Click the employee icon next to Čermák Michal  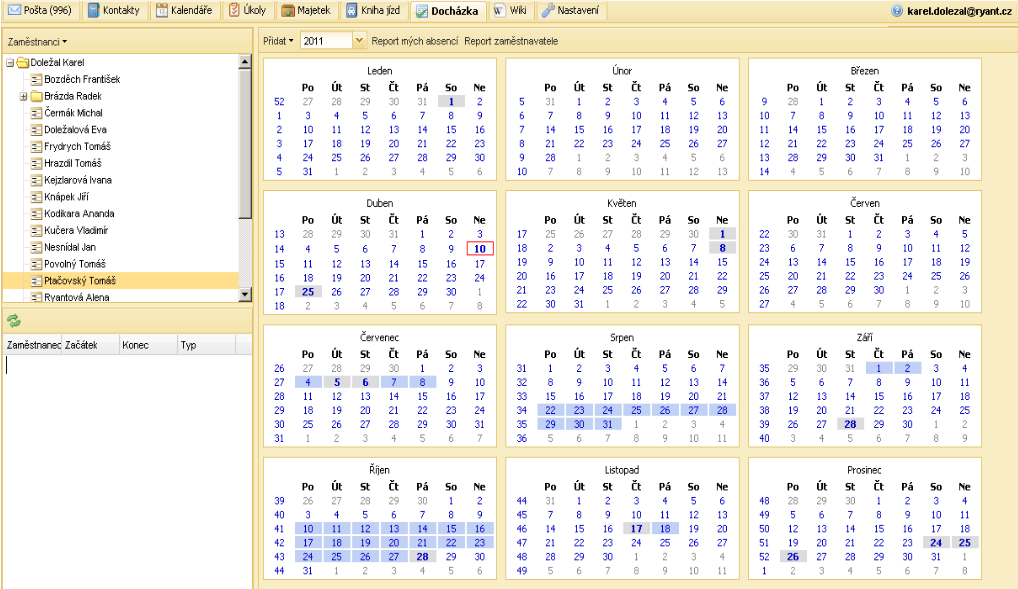tap(36, 113)
